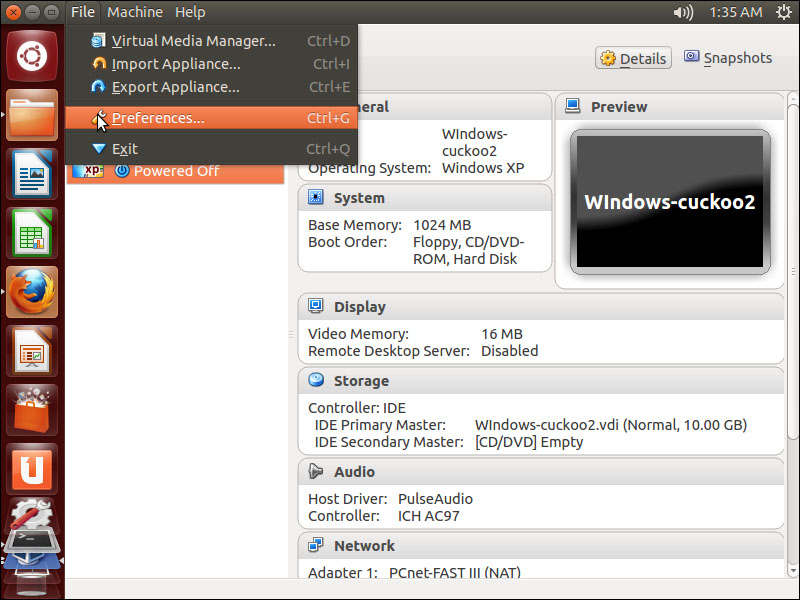Close the open File menu
The width and height of the screenshot is (800, 600).
(x=83, y=12)
